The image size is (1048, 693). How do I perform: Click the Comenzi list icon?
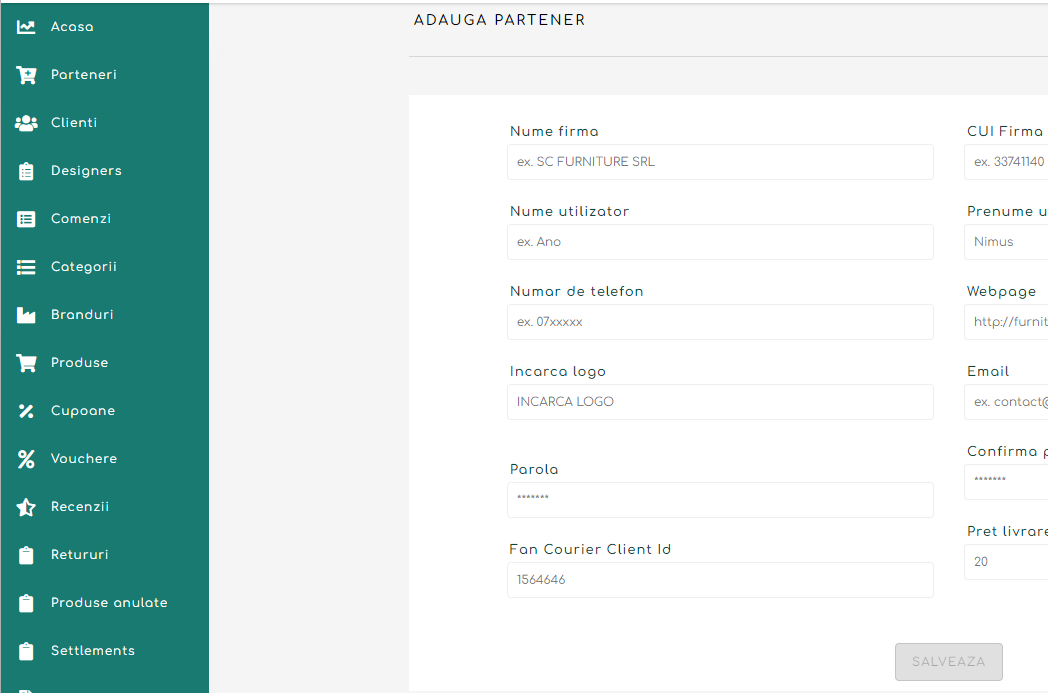pyautogui.click(x=27, y=219)
